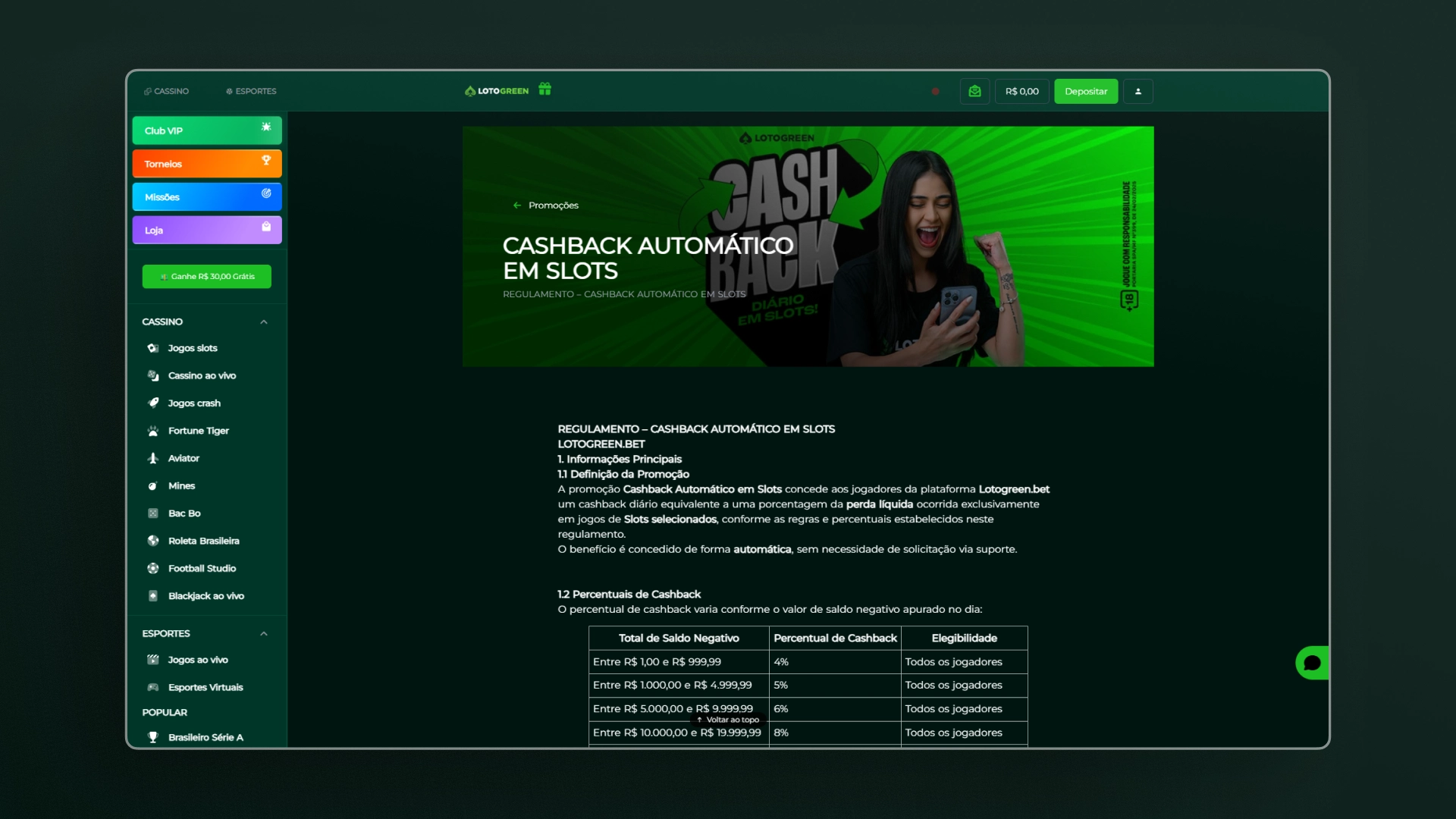Screen dimensions: 1456x819
Task: Click the Lotogreen logo in header
Action: pos(497,91)
